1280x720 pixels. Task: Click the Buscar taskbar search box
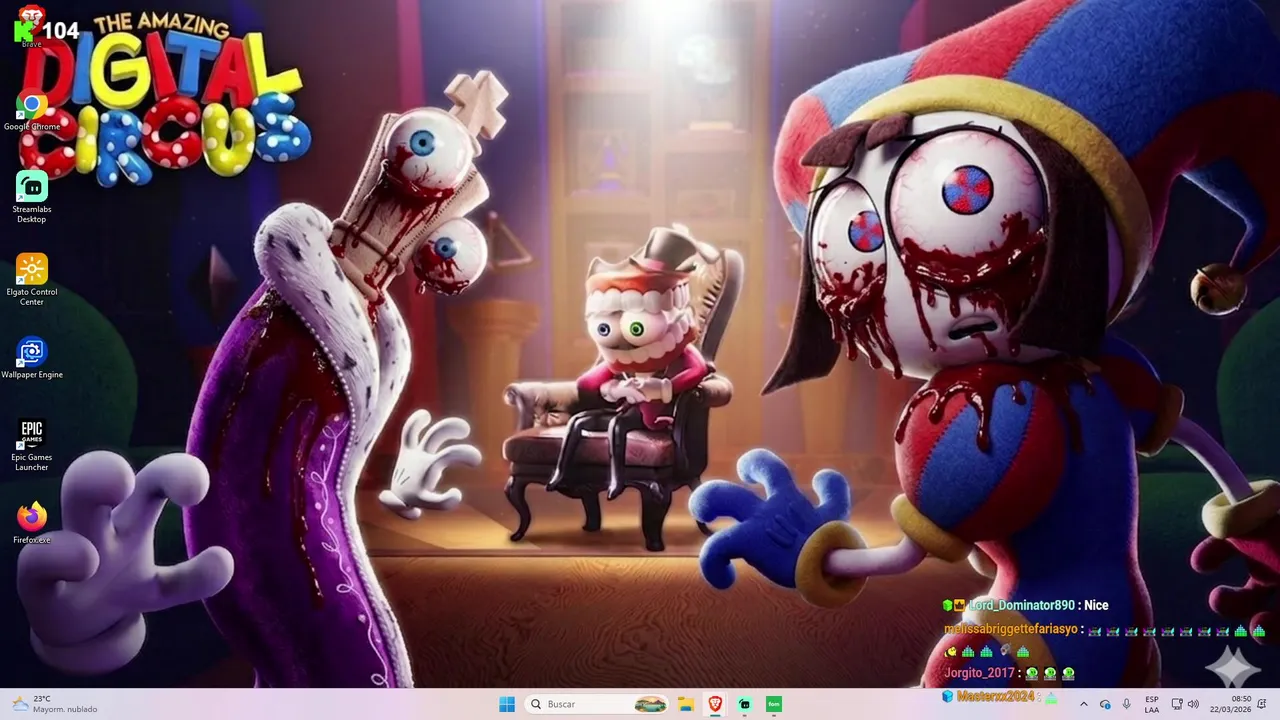pos(597,704)
